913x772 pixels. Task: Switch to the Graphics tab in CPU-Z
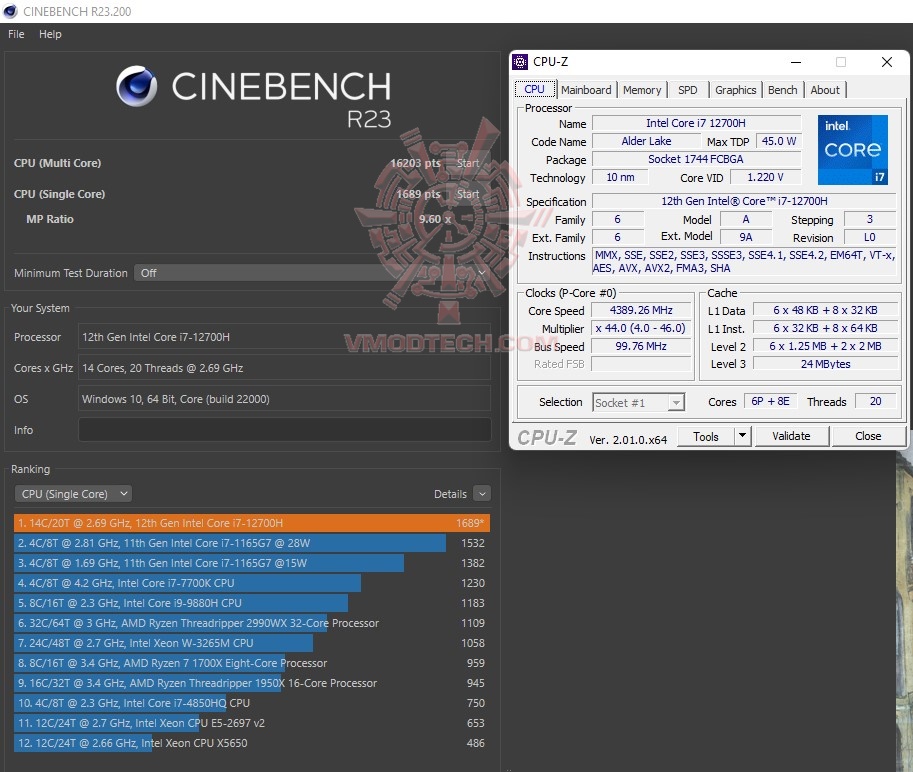click(735, 90)
